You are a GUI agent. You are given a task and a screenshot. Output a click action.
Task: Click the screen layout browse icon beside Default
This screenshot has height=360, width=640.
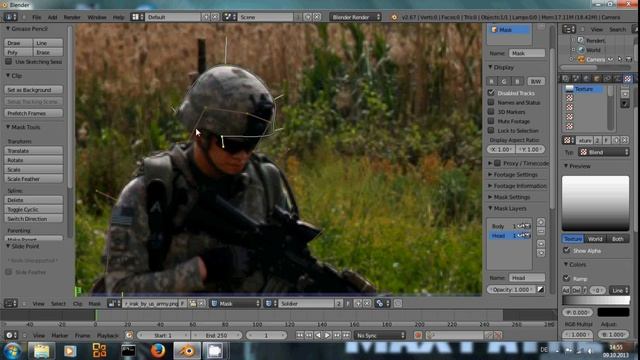coord(137,17)
